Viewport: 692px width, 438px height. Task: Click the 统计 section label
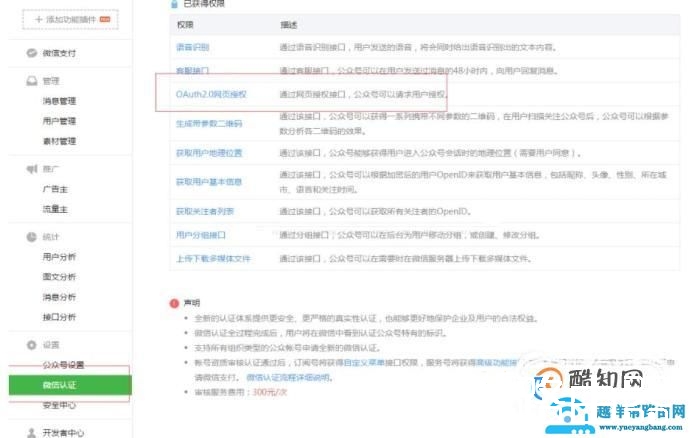[x=51, y=237]
